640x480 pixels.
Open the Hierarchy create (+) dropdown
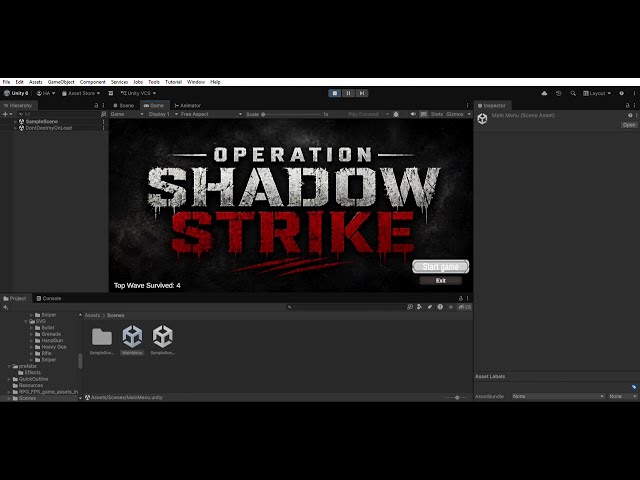pos(7,114)
